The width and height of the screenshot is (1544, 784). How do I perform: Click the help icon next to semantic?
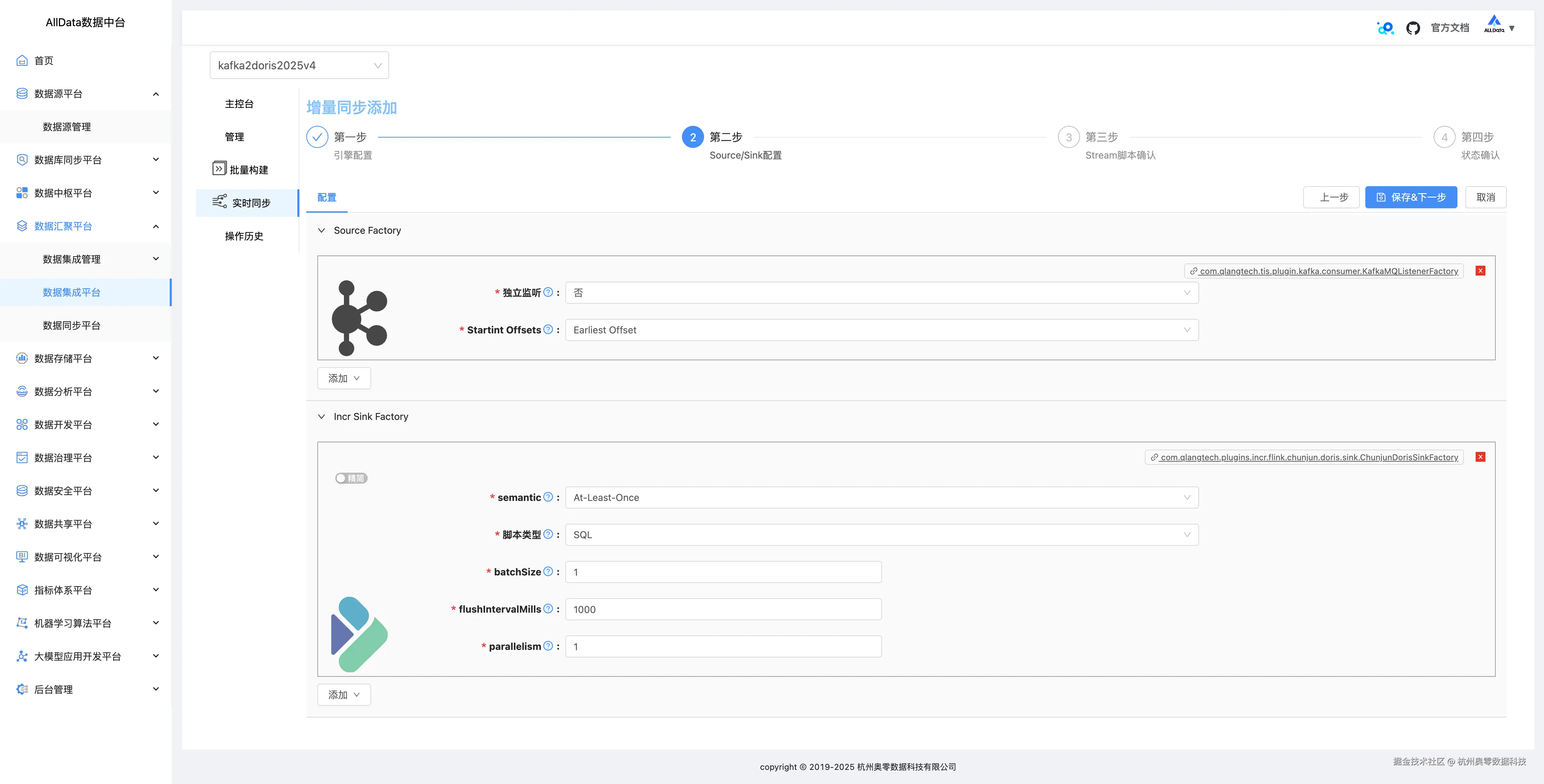[x=548, y=497]
